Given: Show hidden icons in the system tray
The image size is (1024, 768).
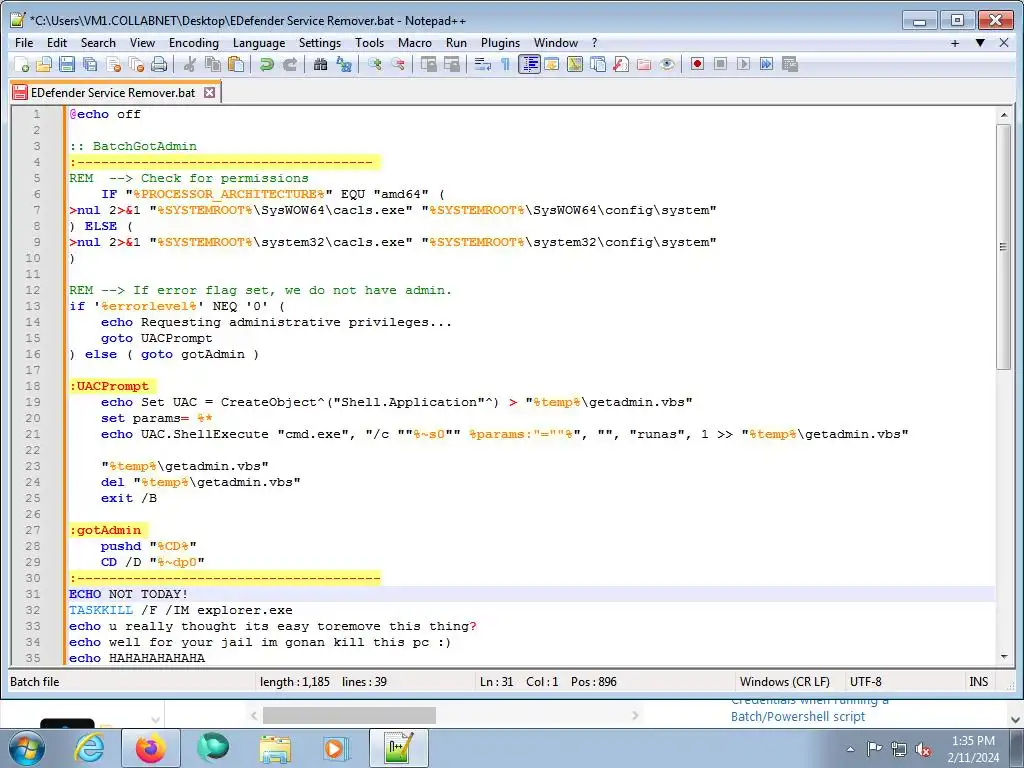Looking at the screenshot, I should coord(850,749).
